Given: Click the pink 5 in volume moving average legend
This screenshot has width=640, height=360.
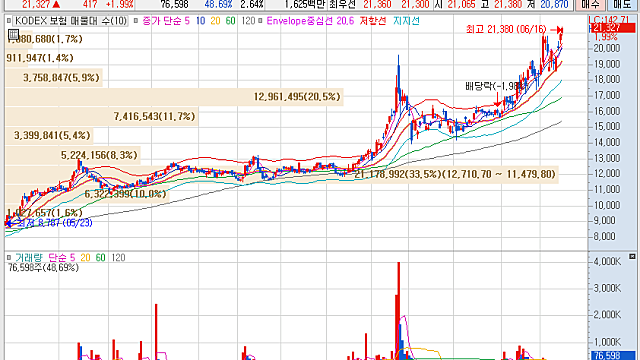Looking at the screenshot, I should [x=72, y=258].
